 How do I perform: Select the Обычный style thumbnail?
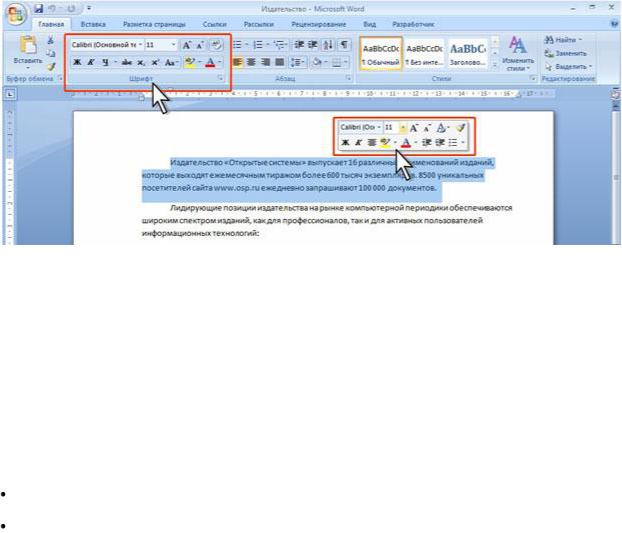381,54
